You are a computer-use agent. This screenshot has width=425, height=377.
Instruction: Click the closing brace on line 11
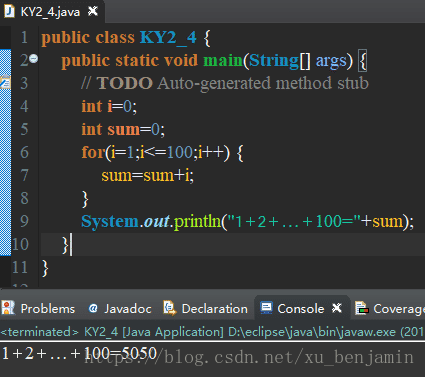click(x=45, y=268)
